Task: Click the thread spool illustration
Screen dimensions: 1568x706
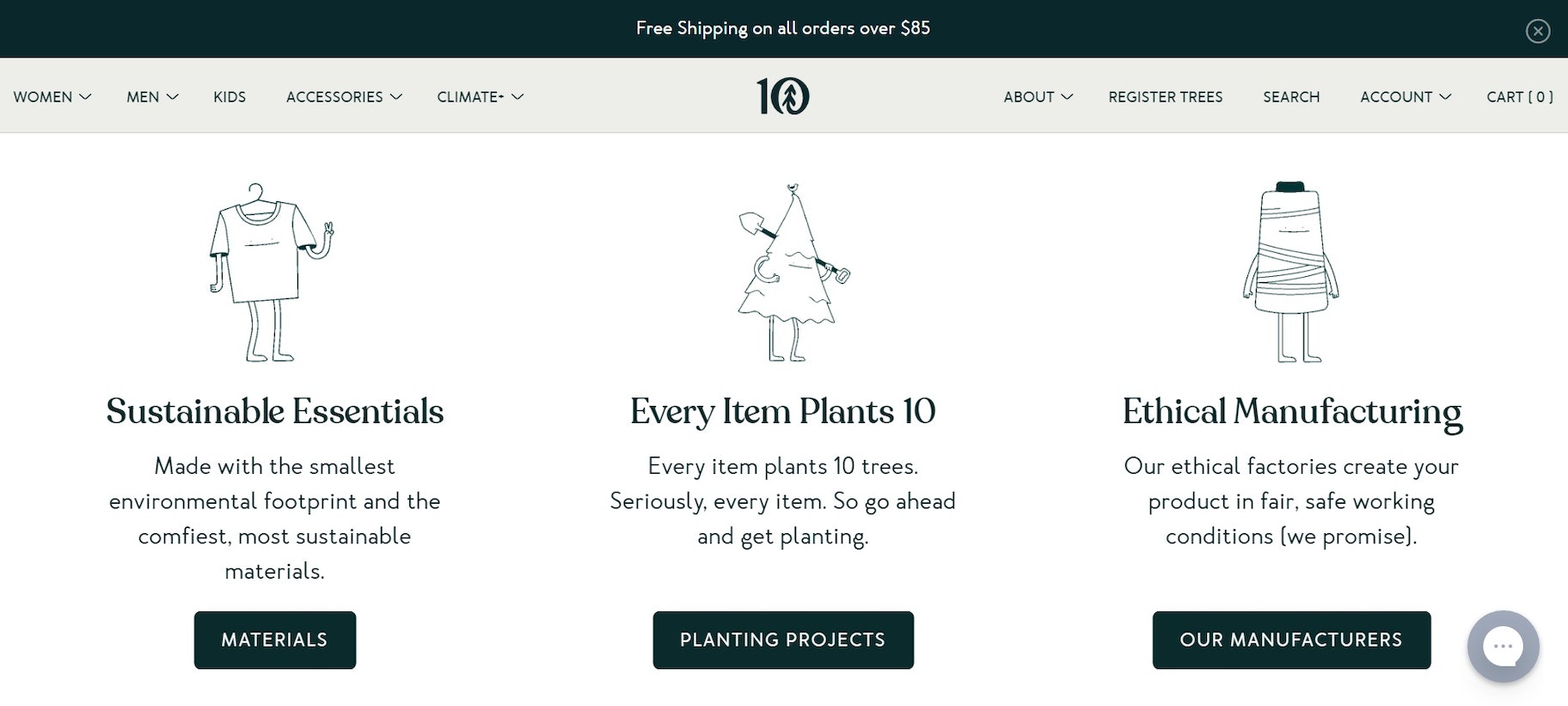Action: pos(1291,272)
